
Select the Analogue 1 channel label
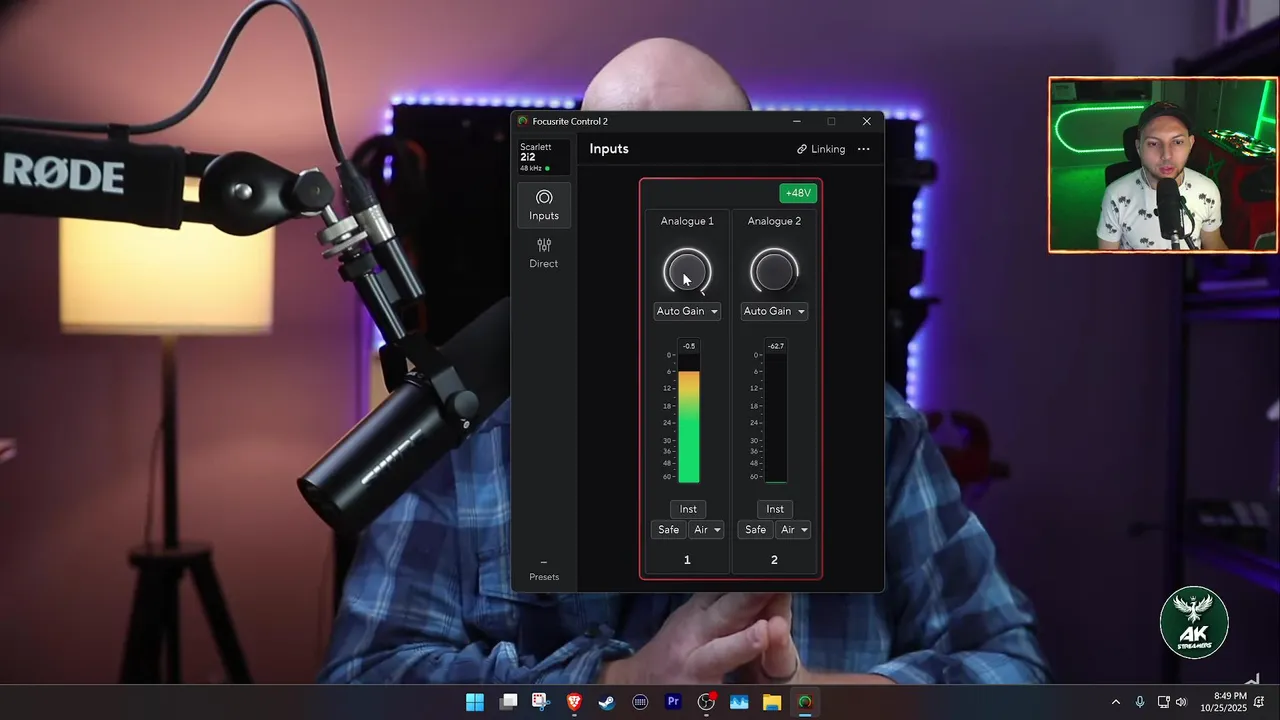(x=687, y=221)
